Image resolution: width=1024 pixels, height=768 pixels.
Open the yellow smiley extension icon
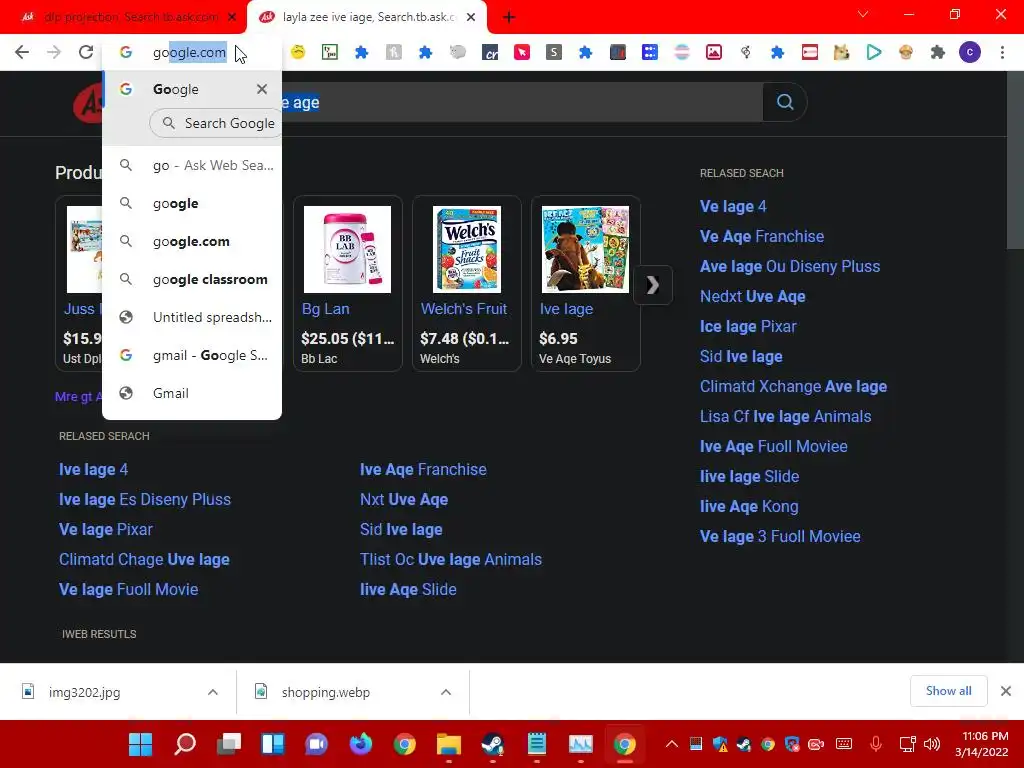point(298,52)
